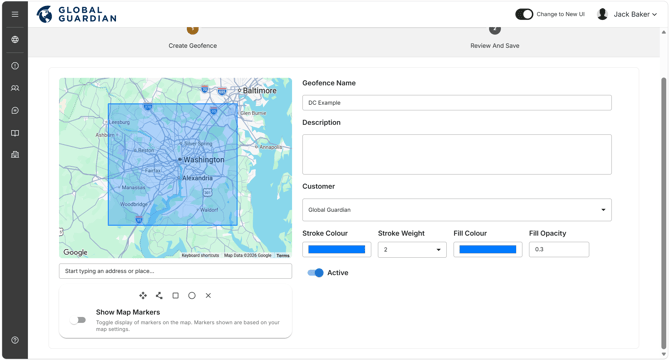Image resolution: width=670 pixels, height=361 pixels.
Task: Open the Customer dropdown
Action: pyautogui.click(x=457, y=210)
